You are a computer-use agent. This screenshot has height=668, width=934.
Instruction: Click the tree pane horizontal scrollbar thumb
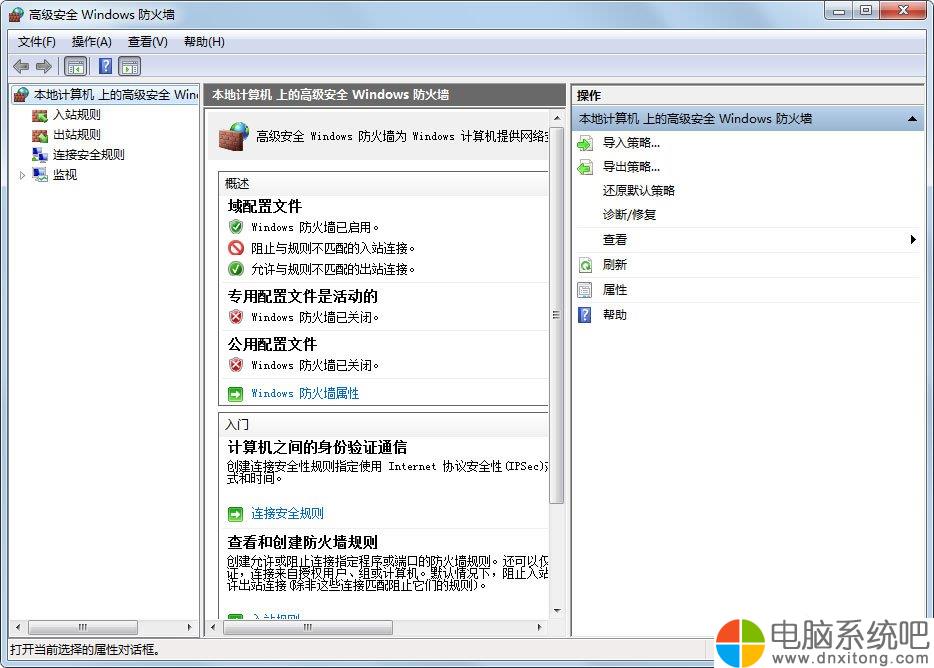[83, 627]
